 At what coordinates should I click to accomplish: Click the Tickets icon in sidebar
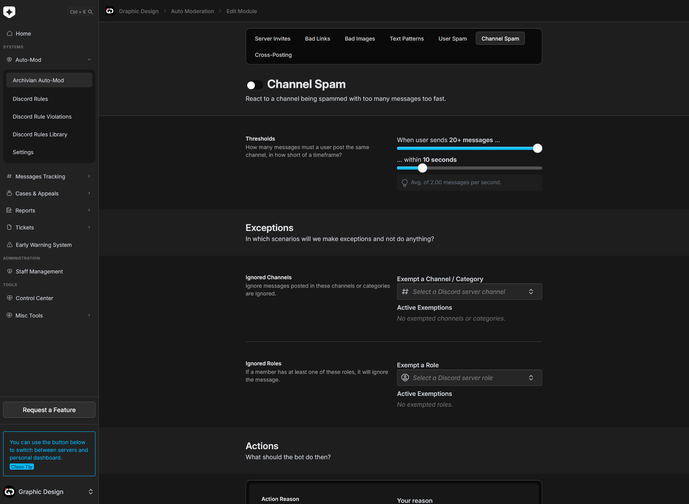[x=9, y=227]
